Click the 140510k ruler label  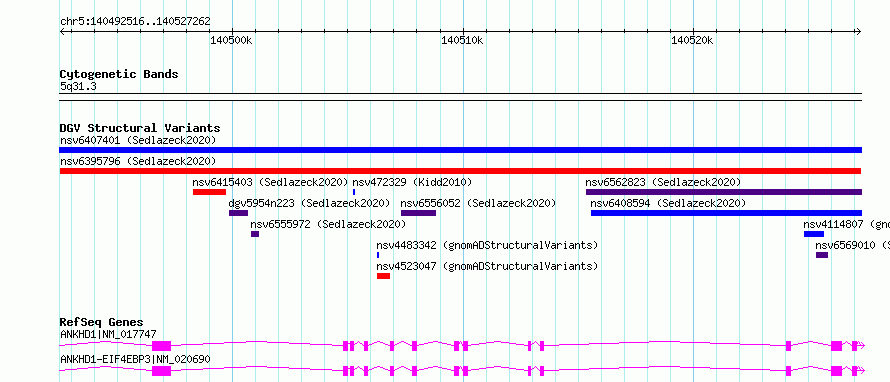(x=462, y=40)
